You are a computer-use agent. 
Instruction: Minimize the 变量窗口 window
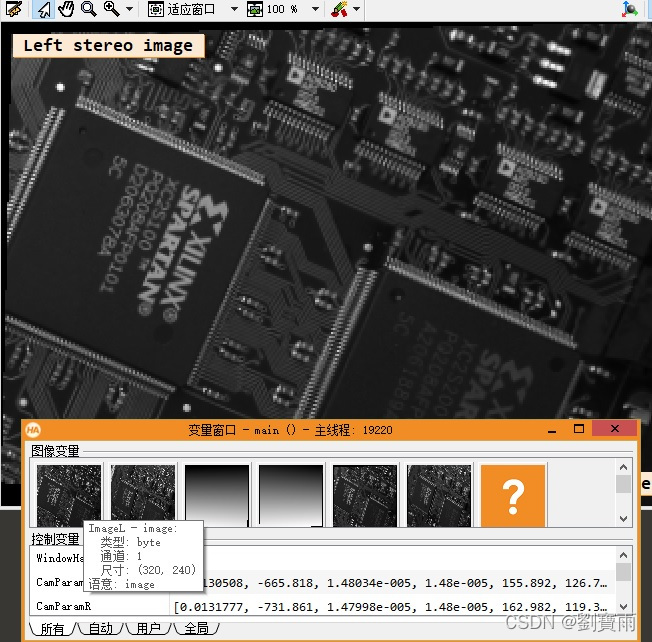tap(552, 430)
